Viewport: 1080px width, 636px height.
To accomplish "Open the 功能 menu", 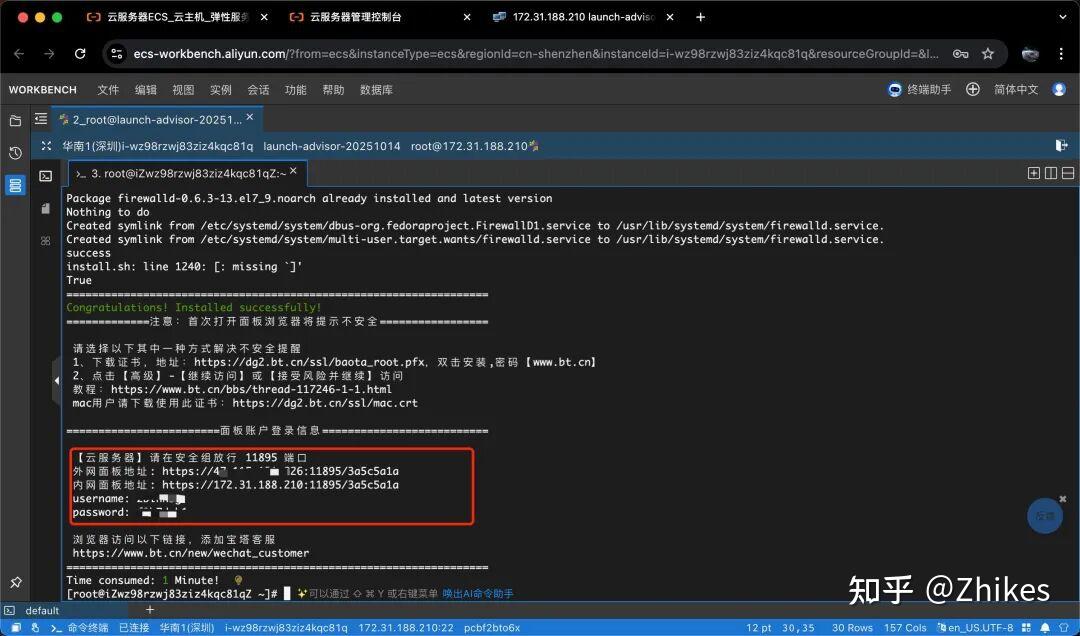I will click(295, 90).
